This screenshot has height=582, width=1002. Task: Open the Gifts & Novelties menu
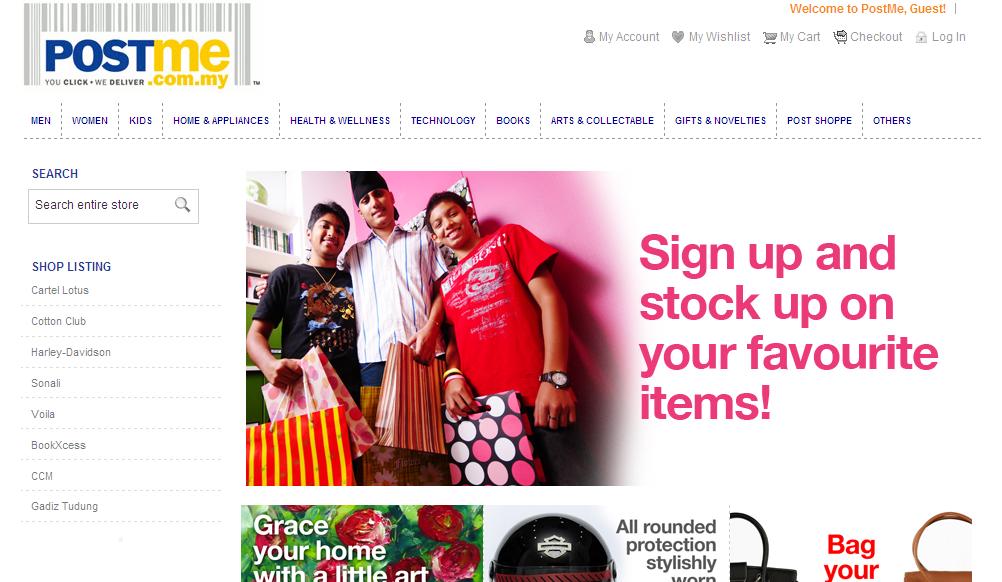[x=720, y=120]
